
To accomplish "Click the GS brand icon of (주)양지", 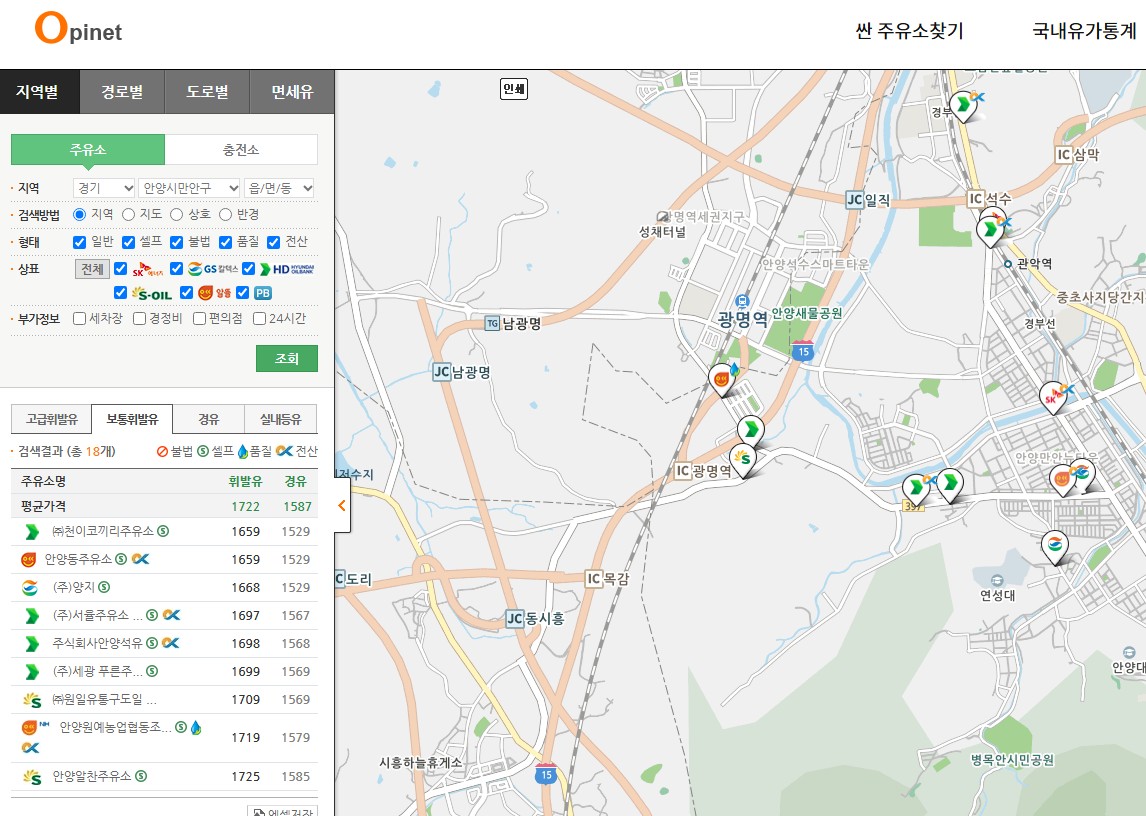I will coord(30,587).
